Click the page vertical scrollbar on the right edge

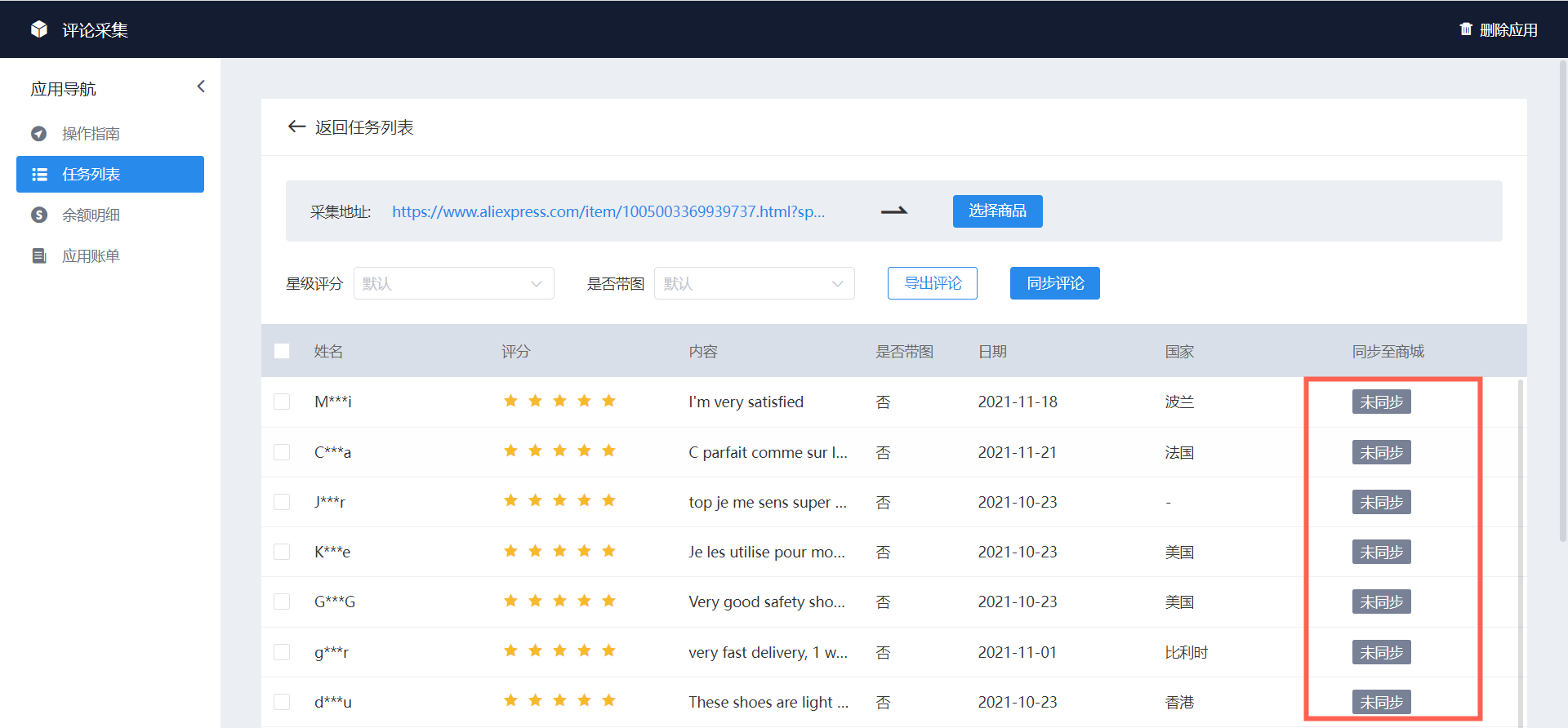coord(1563,302)
